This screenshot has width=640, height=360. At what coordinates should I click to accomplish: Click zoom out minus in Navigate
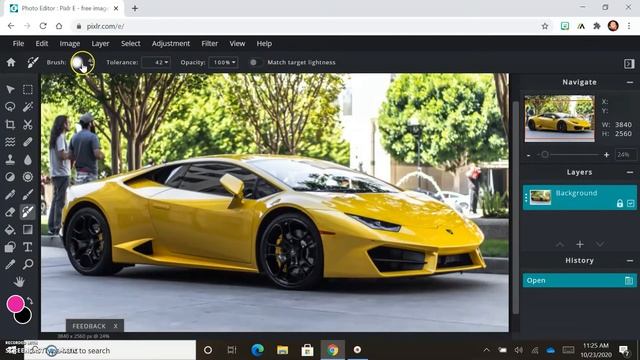[529, 155]
